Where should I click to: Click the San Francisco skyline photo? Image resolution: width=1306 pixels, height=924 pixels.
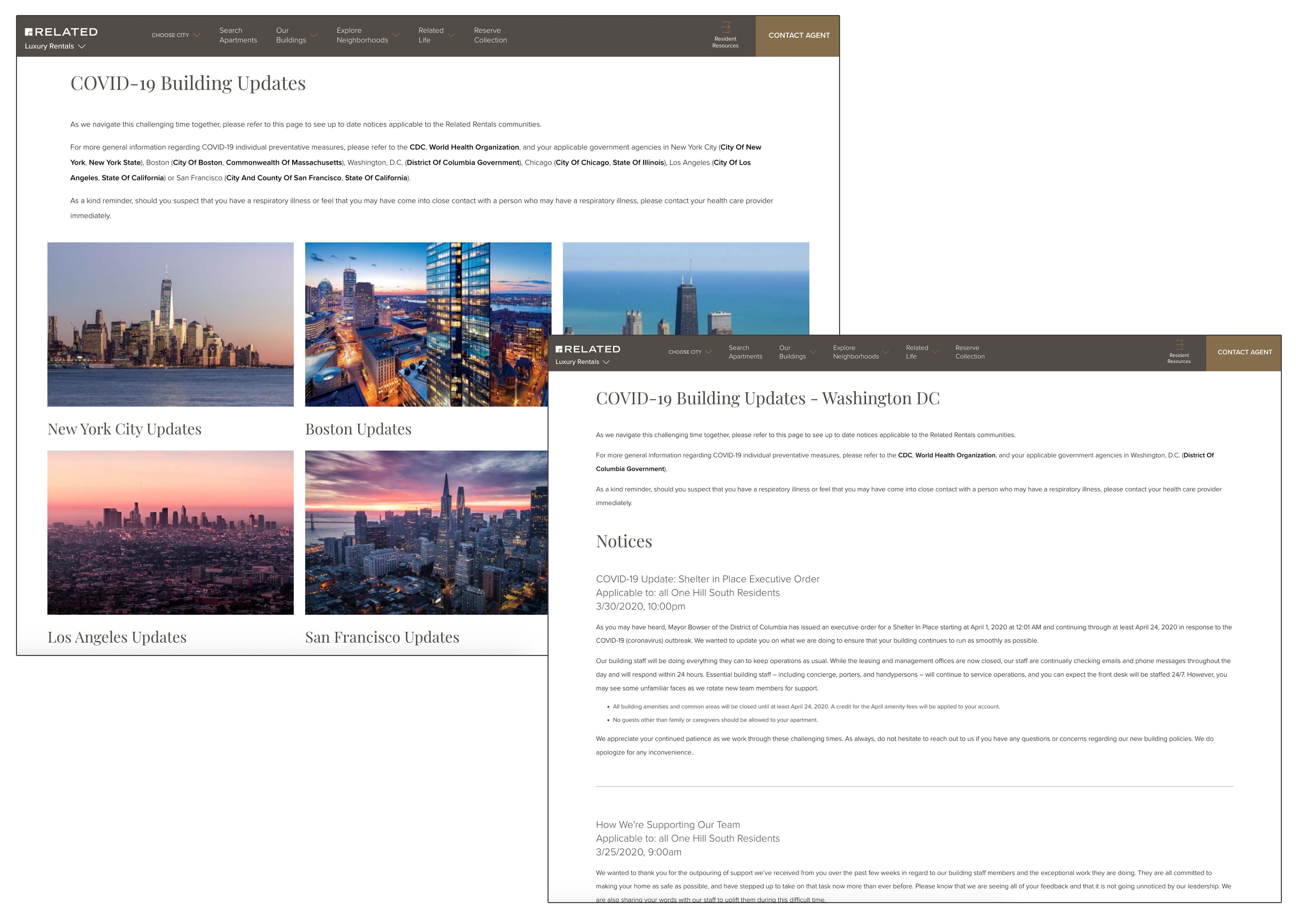point(426,533)
